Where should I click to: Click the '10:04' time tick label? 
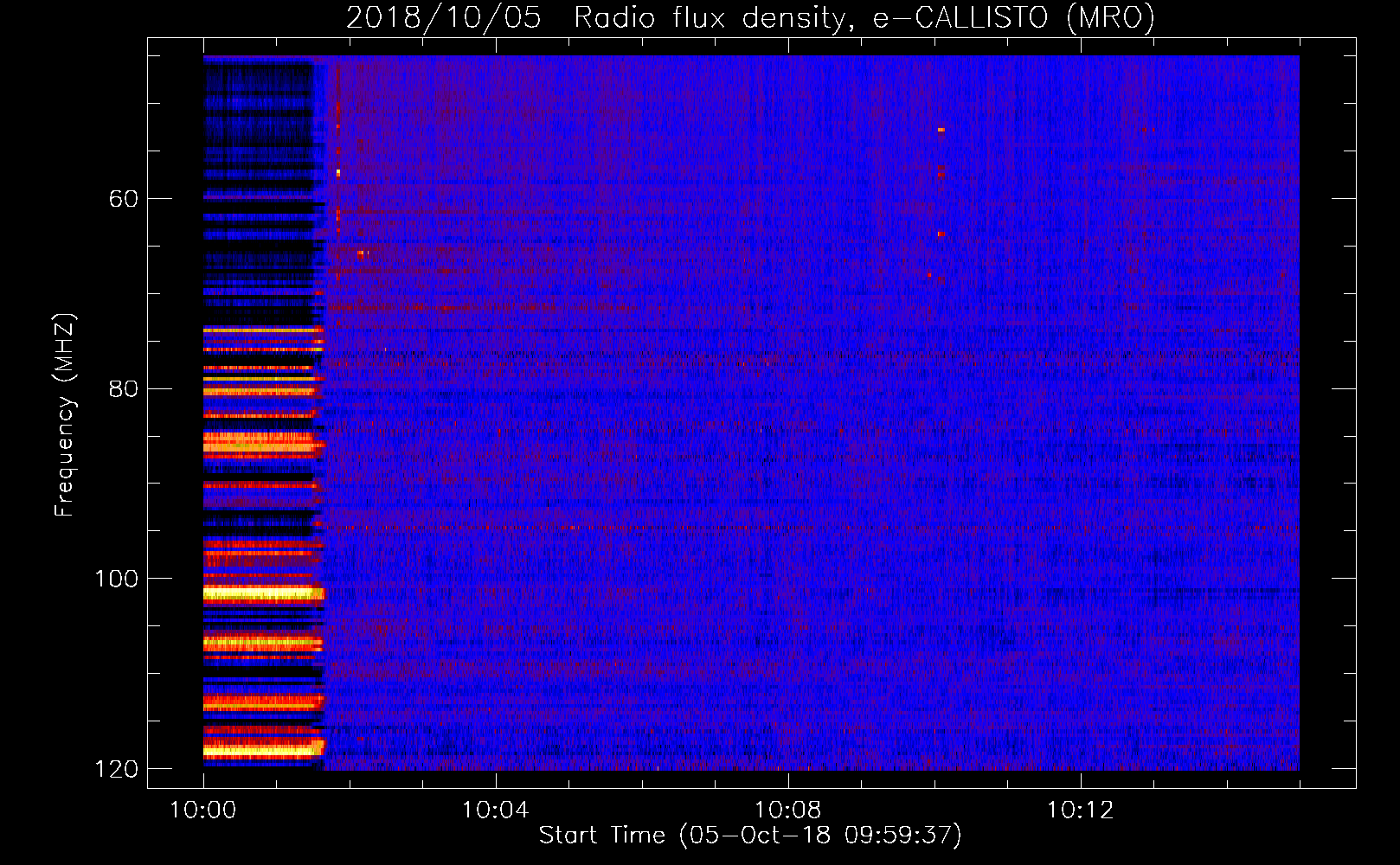(495, 811)
